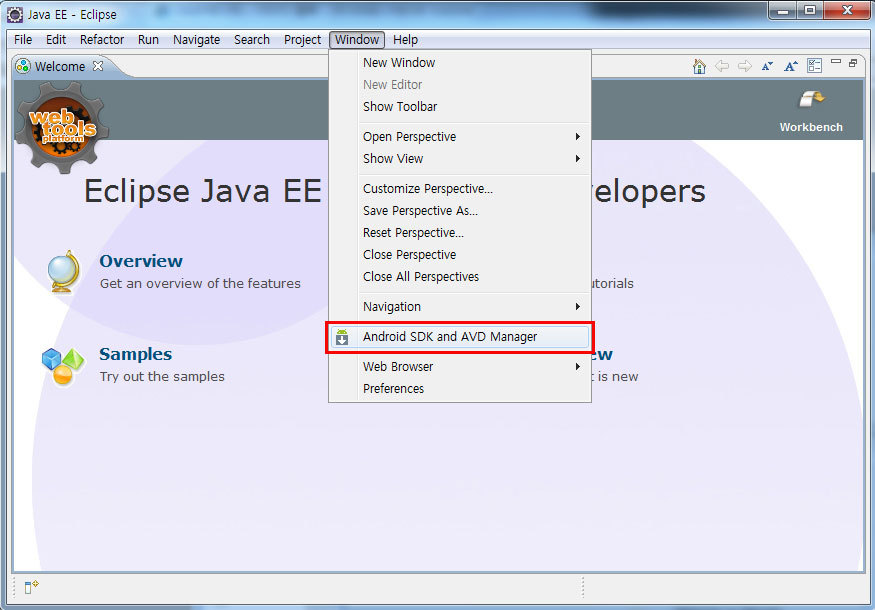The width and height of the screenshot is (875, 610).
Task: Select Show Toolbar menu item
Action: click(x=459, y=107)
